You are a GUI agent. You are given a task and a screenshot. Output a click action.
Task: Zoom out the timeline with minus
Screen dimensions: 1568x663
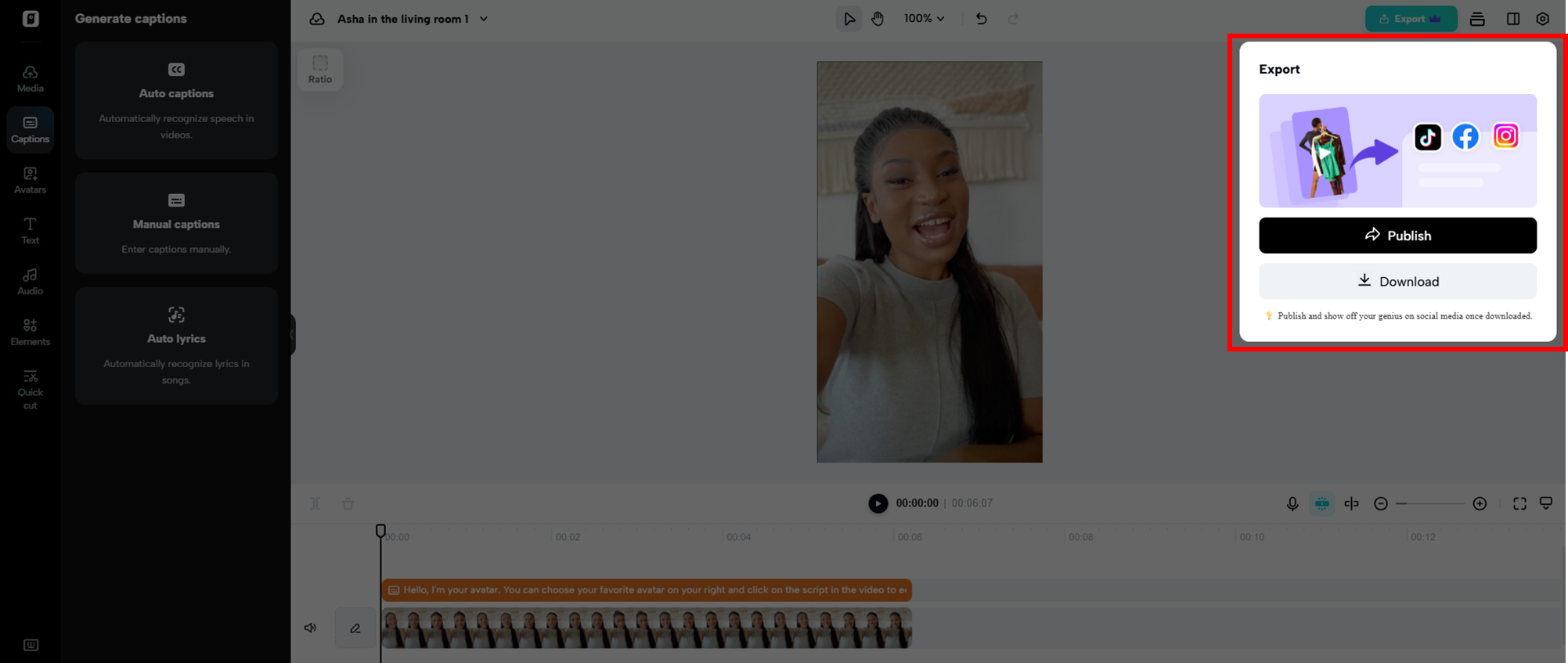tap(1380, 503)
